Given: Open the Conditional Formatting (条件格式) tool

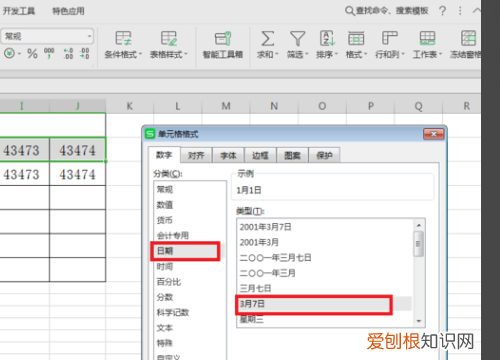Looking at the screenshot, I should [x=123, y=45].
